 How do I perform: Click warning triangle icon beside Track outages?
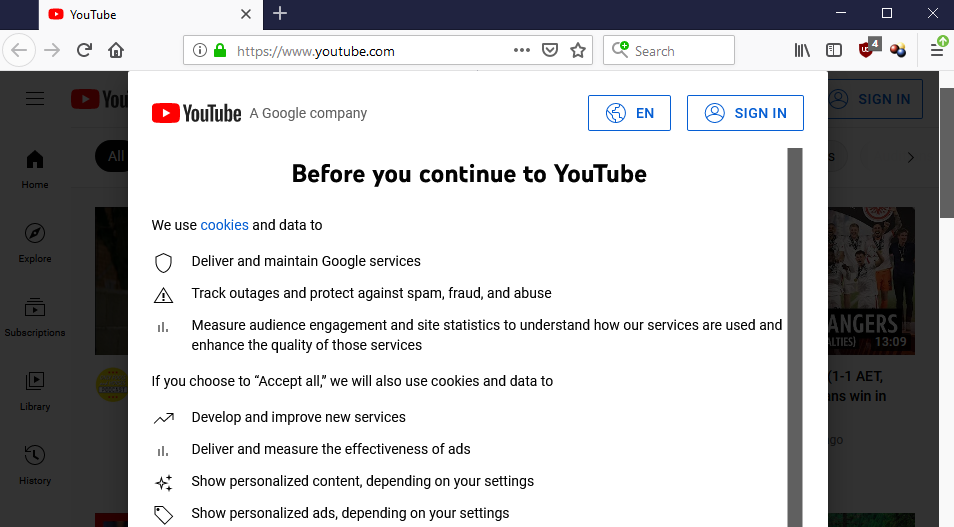(x=163, y=295)
